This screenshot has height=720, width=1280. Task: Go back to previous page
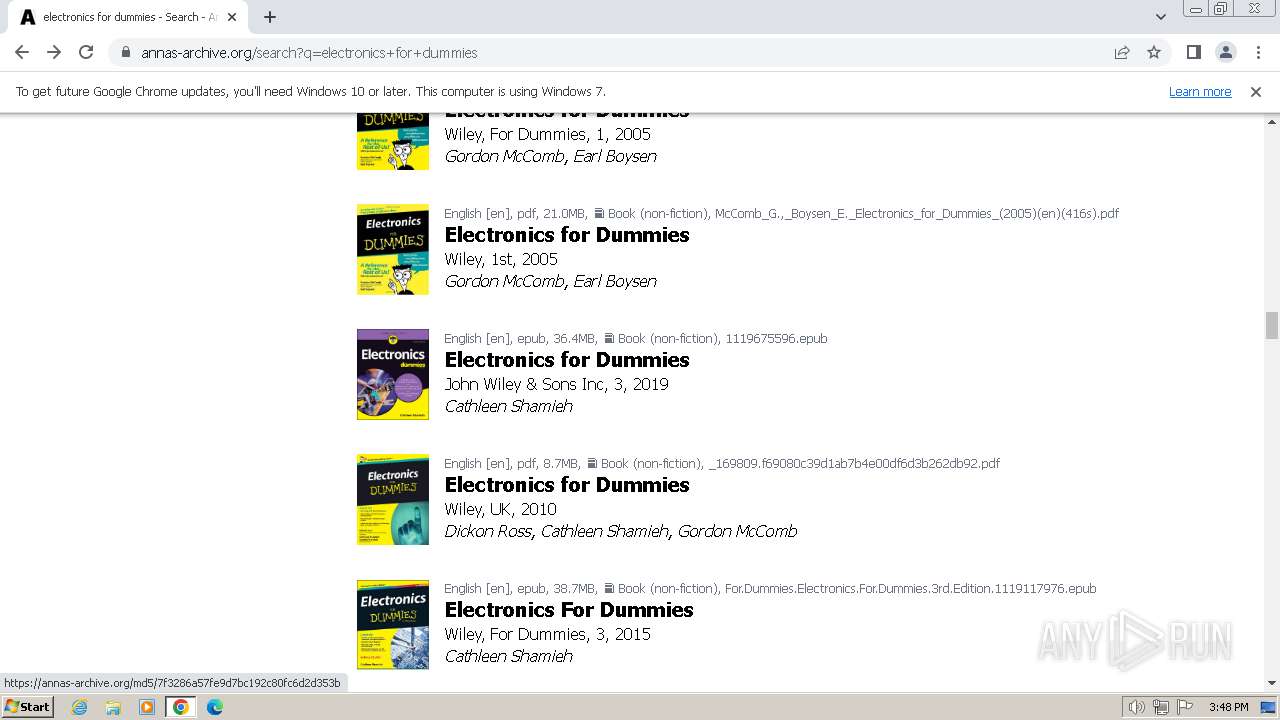[22, 52]
